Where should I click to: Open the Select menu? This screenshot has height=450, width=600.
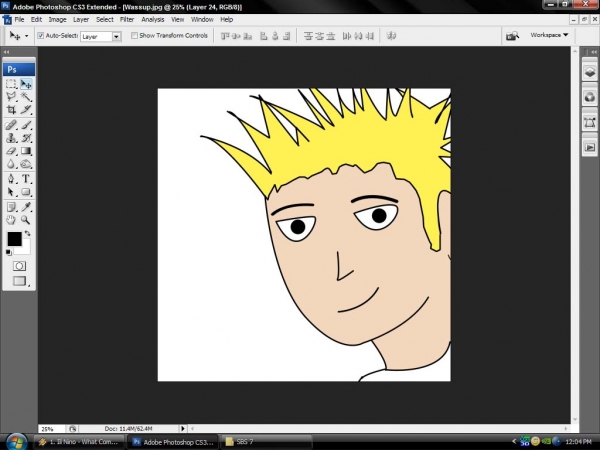[x=104, y=20]
